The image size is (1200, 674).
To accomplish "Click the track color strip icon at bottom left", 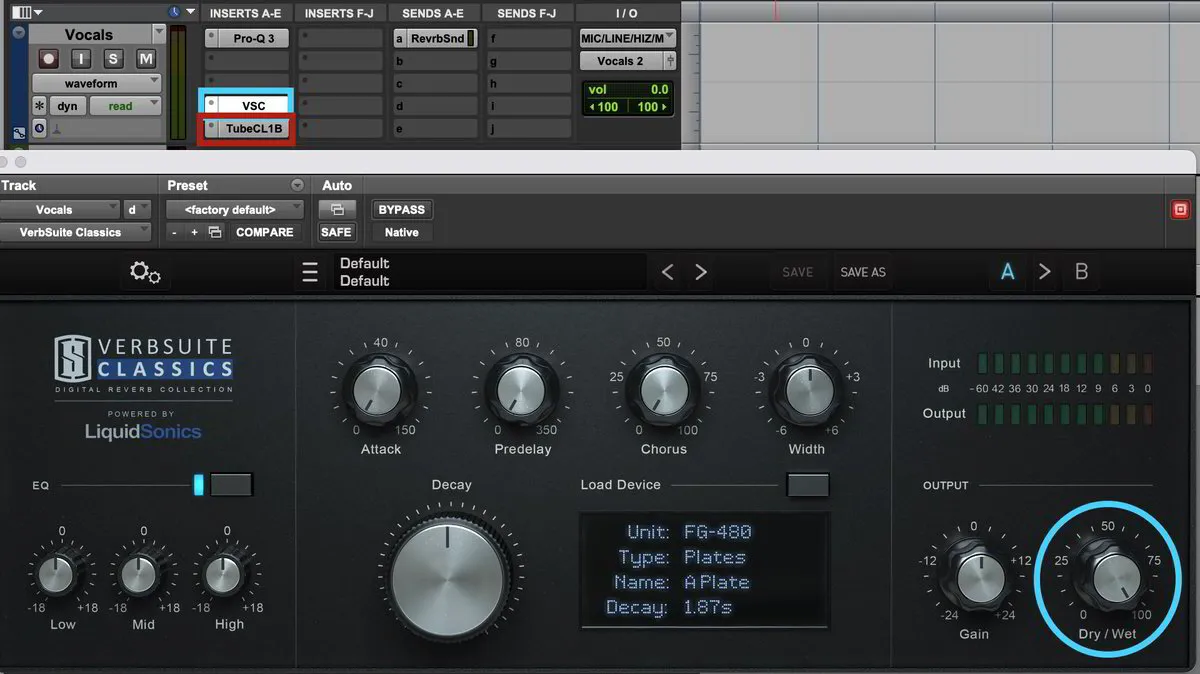I will tap(20, 133).
